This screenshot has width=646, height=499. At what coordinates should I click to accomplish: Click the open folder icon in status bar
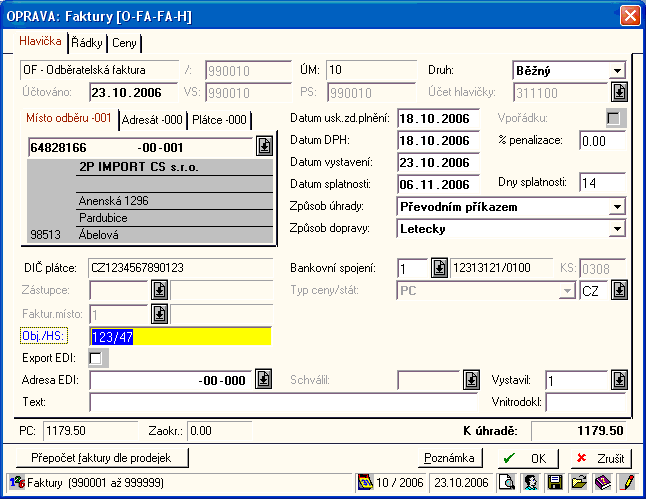pyautogui.click(x=578, y=482)
